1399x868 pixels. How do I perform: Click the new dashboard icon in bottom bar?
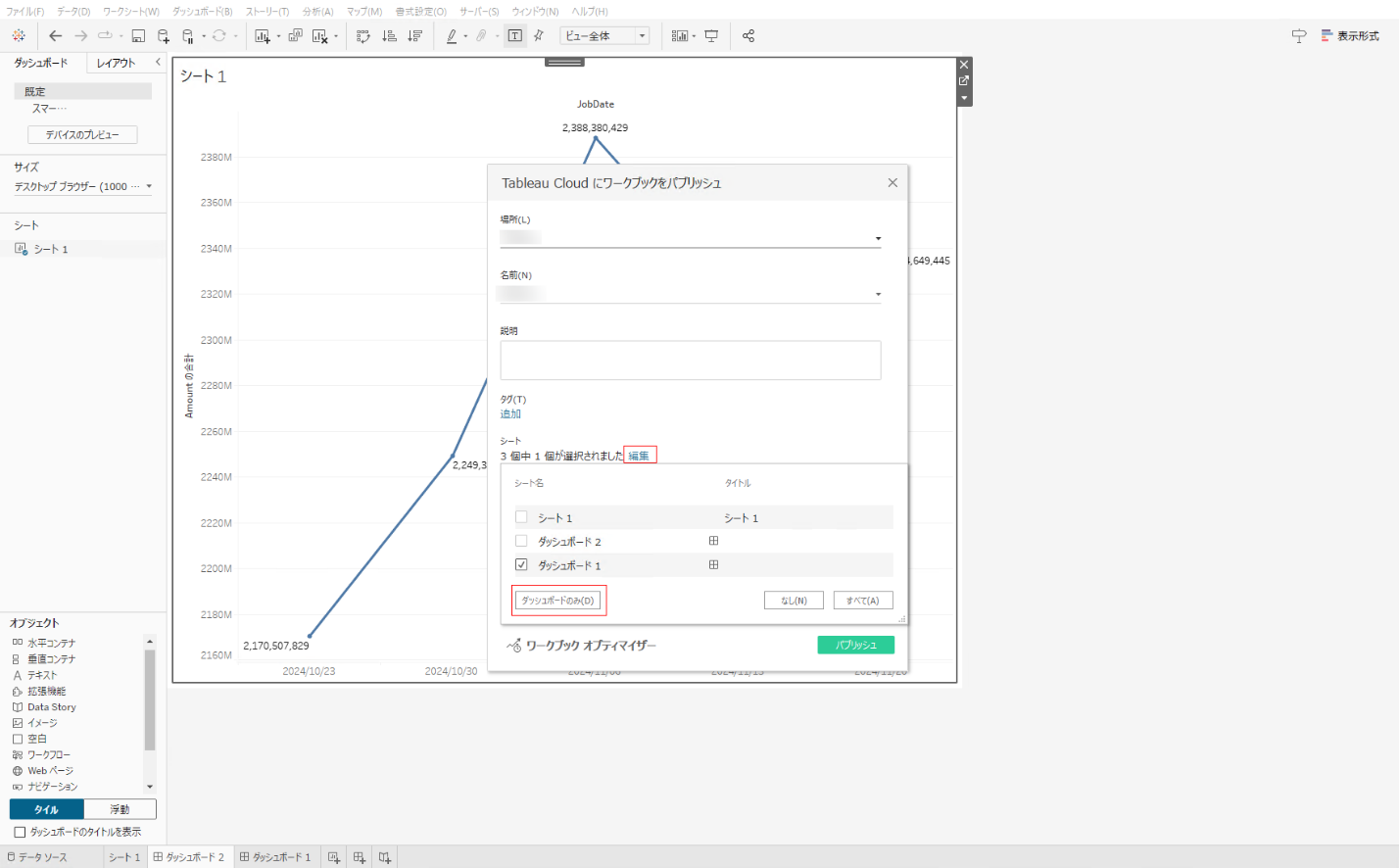click(x=360, y=857)
